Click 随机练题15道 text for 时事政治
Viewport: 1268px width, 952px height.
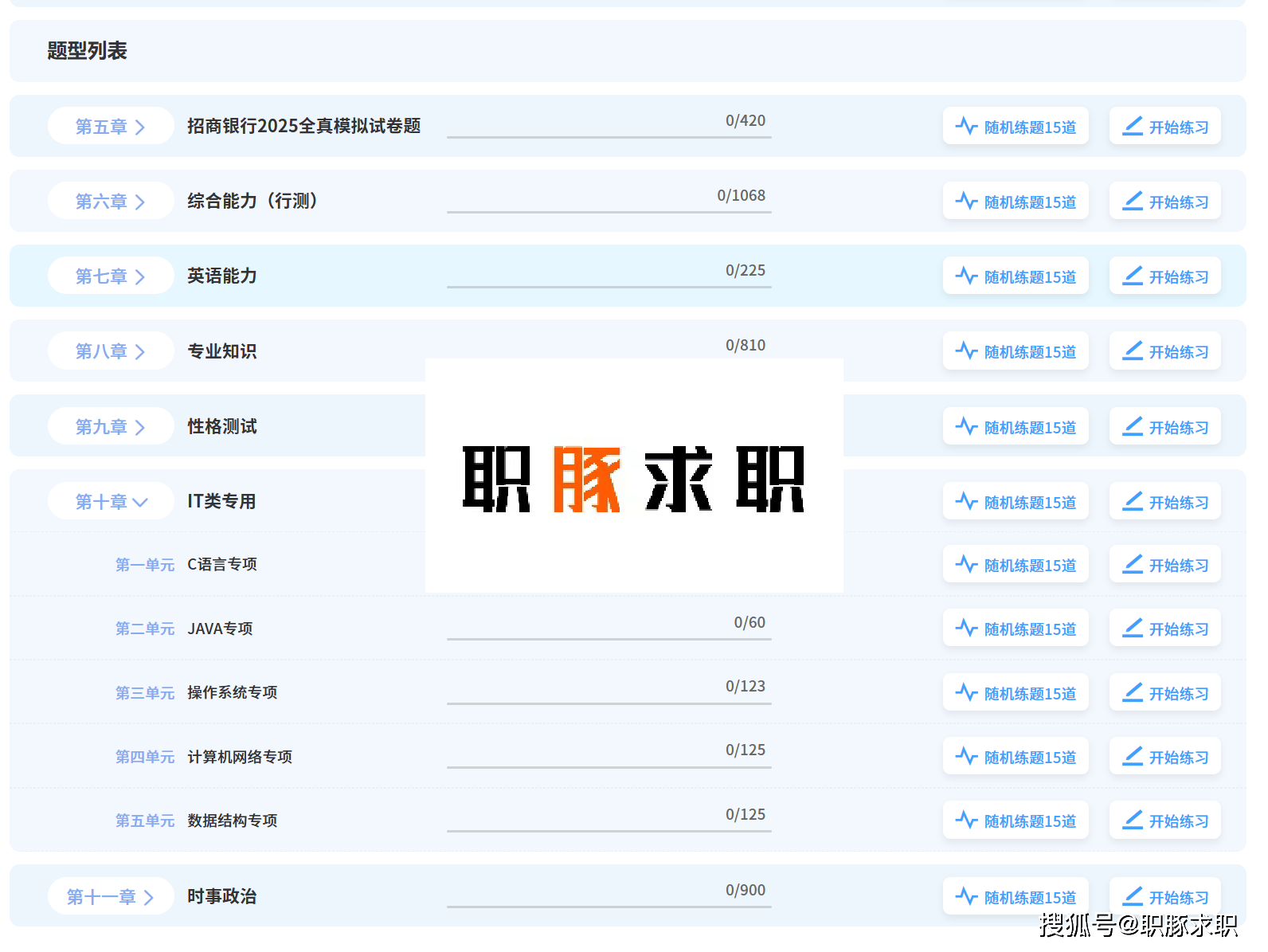(x=1030, y=898)
